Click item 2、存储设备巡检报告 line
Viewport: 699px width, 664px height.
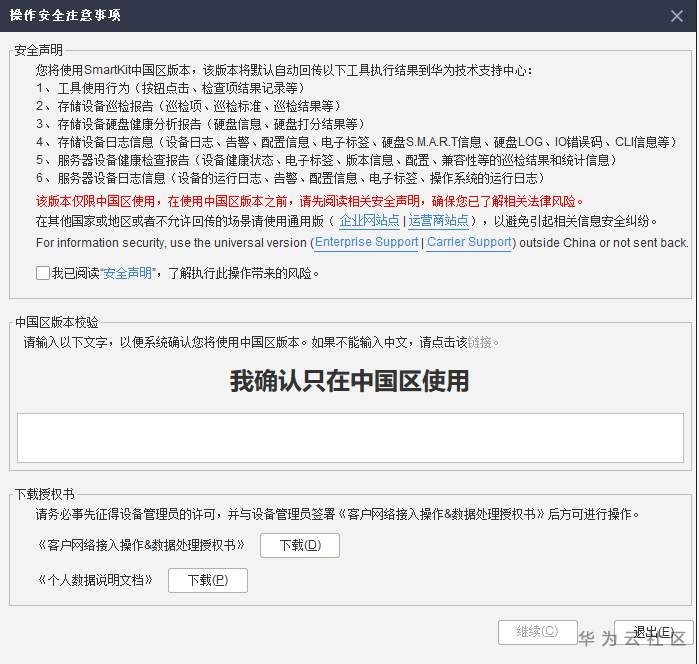188,106
